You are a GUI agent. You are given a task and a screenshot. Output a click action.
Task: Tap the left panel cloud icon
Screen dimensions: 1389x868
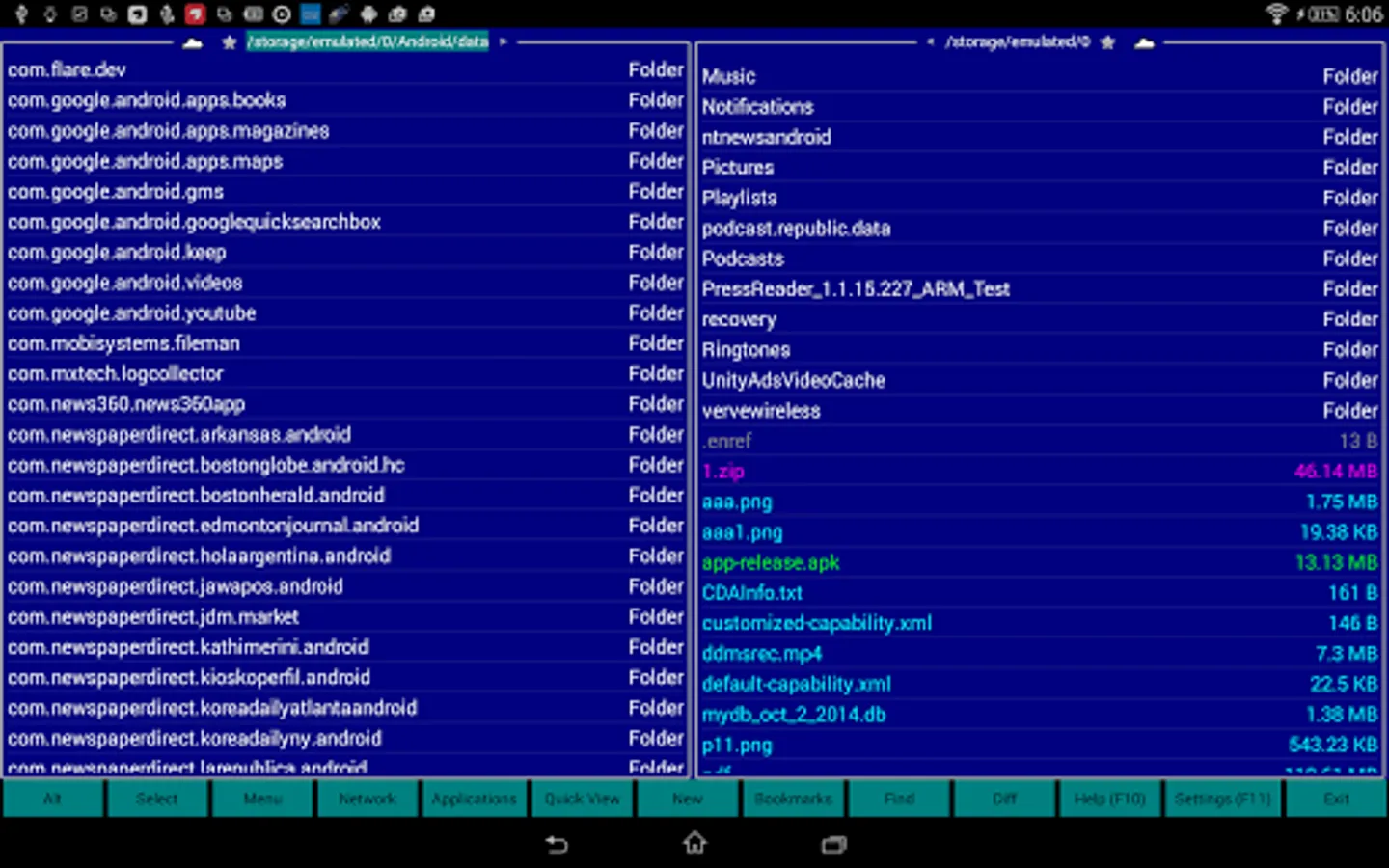tap(192, 42)
